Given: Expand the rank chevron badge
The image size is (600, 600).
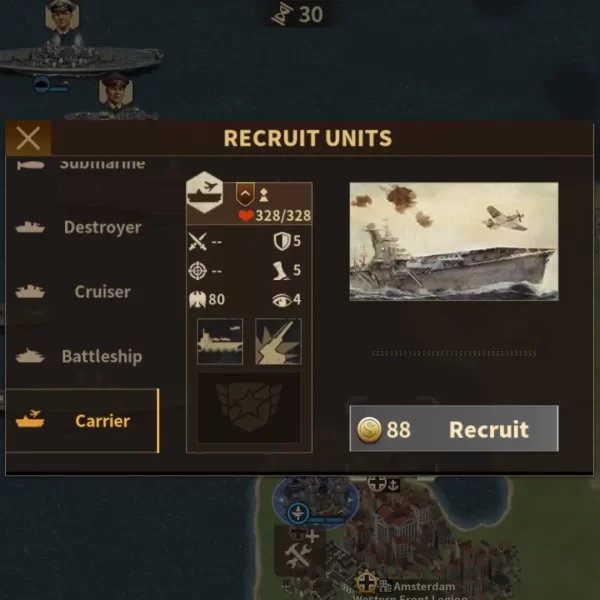Looking at the screenshot, I should click(x=245, y=194).
